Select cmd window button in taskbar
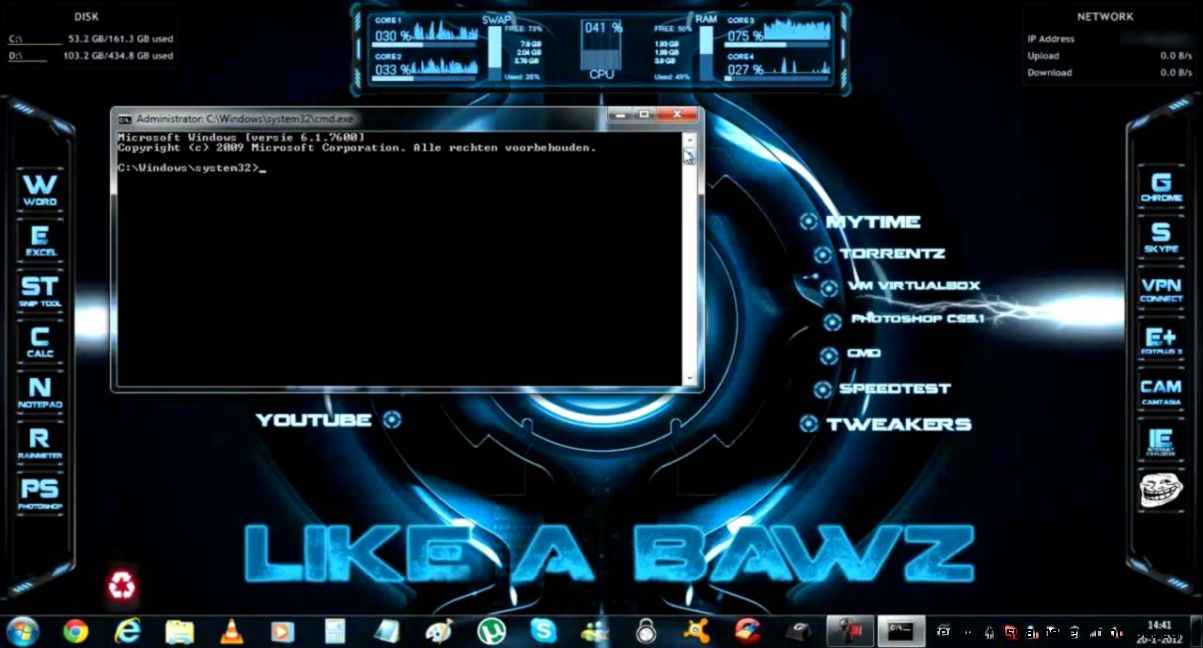 [901, 631]
